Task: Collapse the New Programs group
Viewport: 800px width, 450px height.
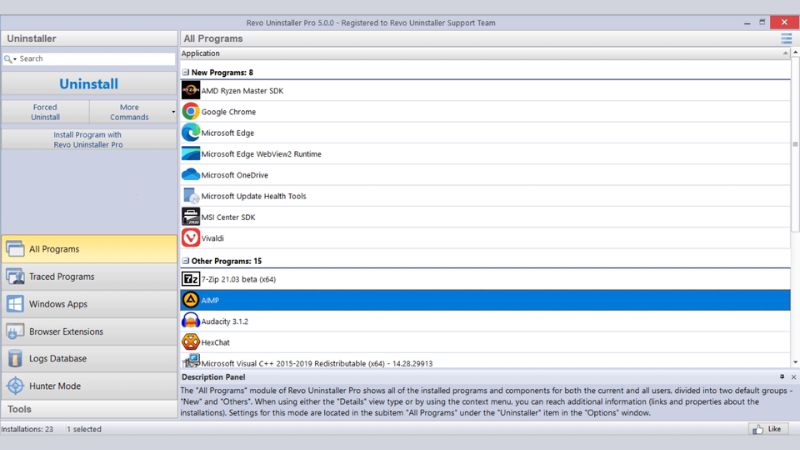Action: (x=186, y=72)
